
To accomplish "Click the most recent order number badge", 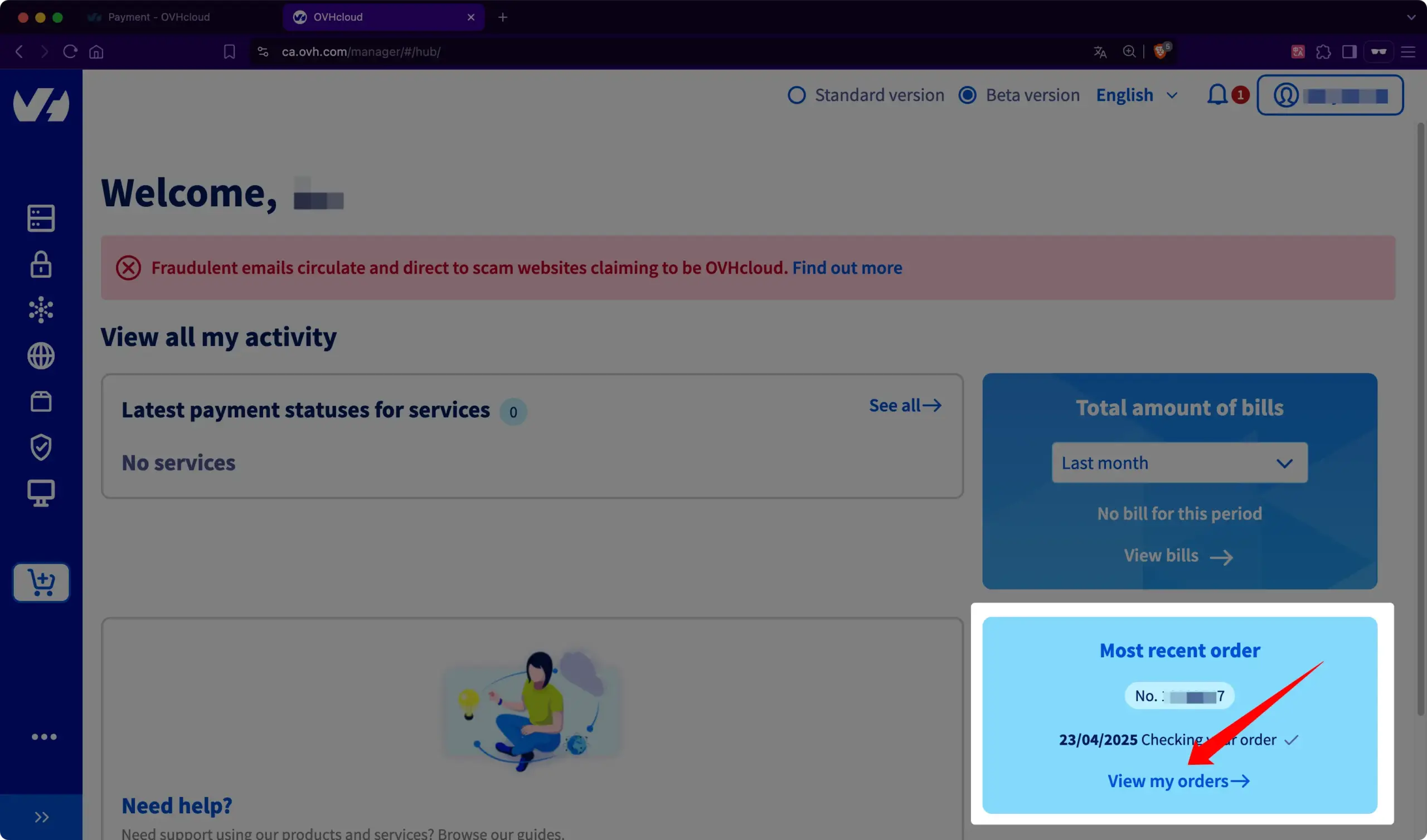I will [1180, 696].
